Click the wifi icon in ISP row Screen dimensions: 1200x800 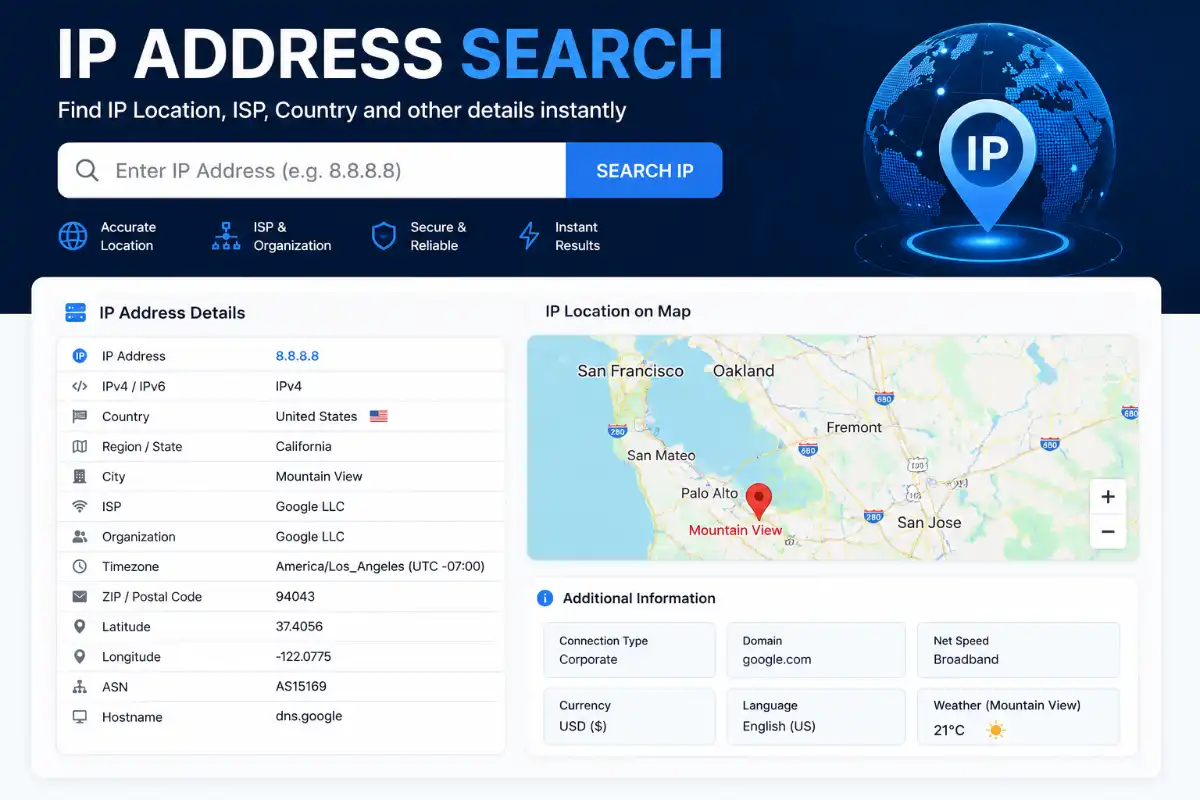[80, 506]
